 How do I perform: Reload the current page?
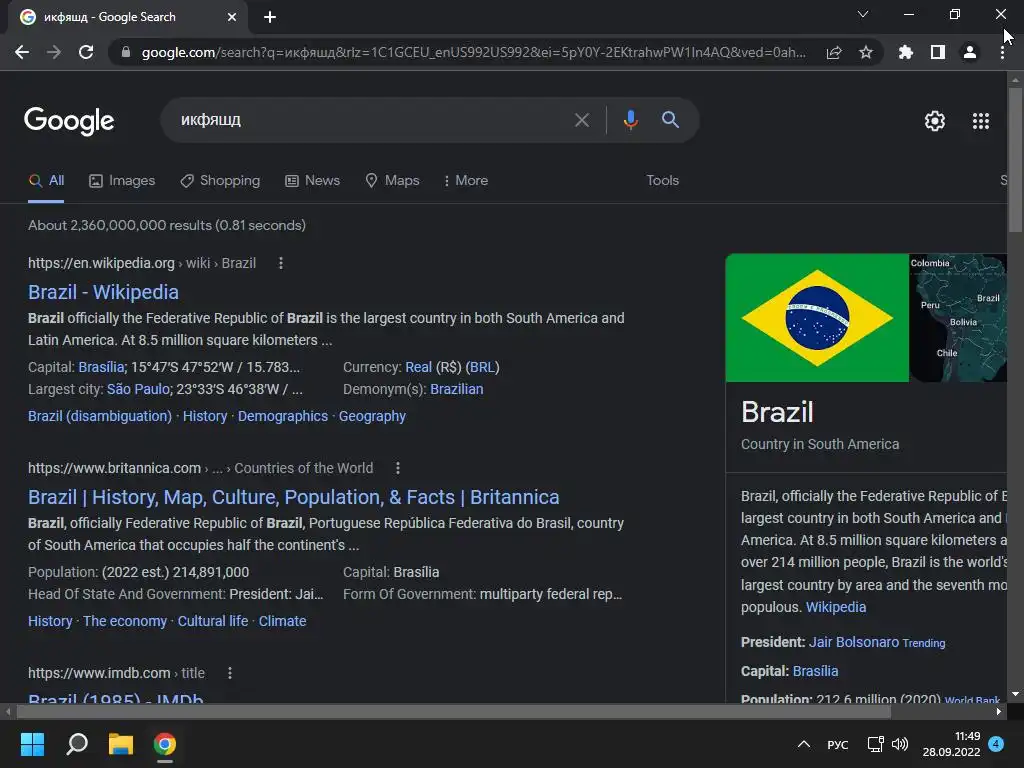tap(86, 52)
